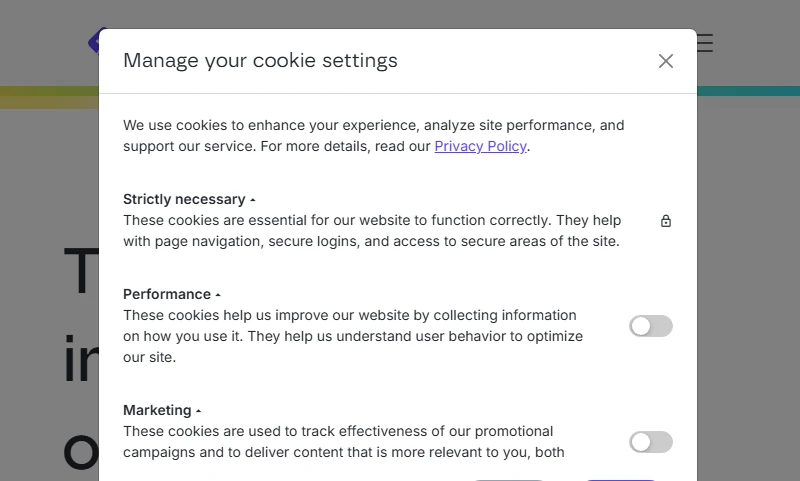The width and height of the screenshot is (800, 481).
Task: Turn on the Marketing cookies switch
Action: pos(651,442)
